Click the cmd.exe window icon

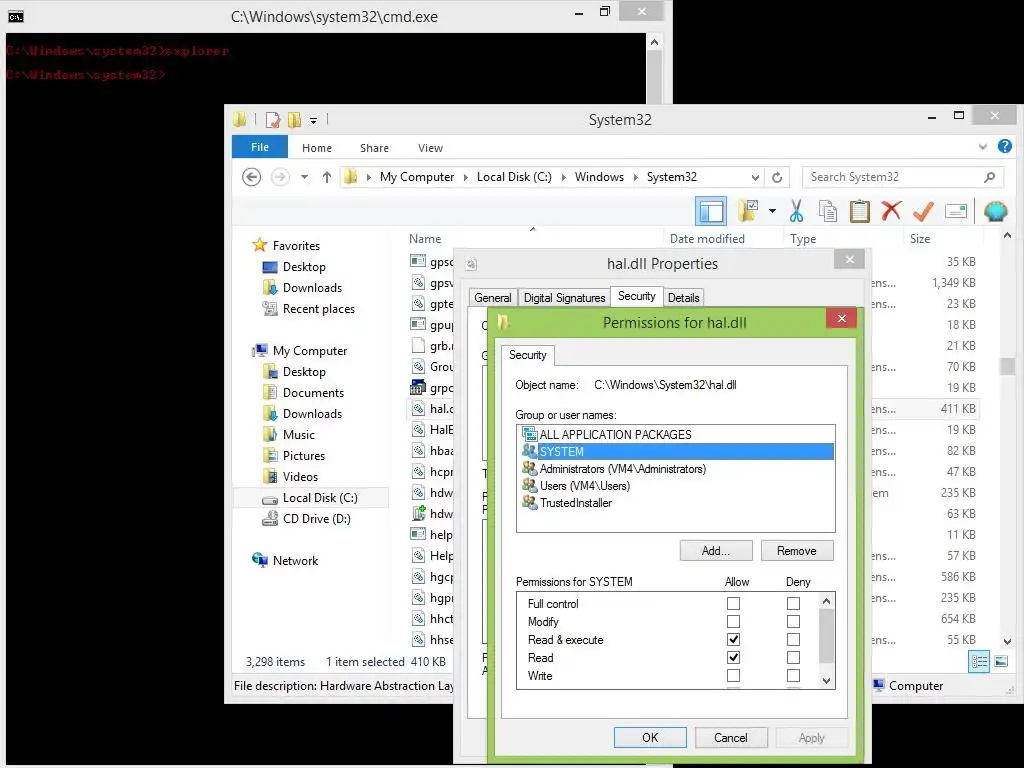pyautogui.click(x=16, y=17)
